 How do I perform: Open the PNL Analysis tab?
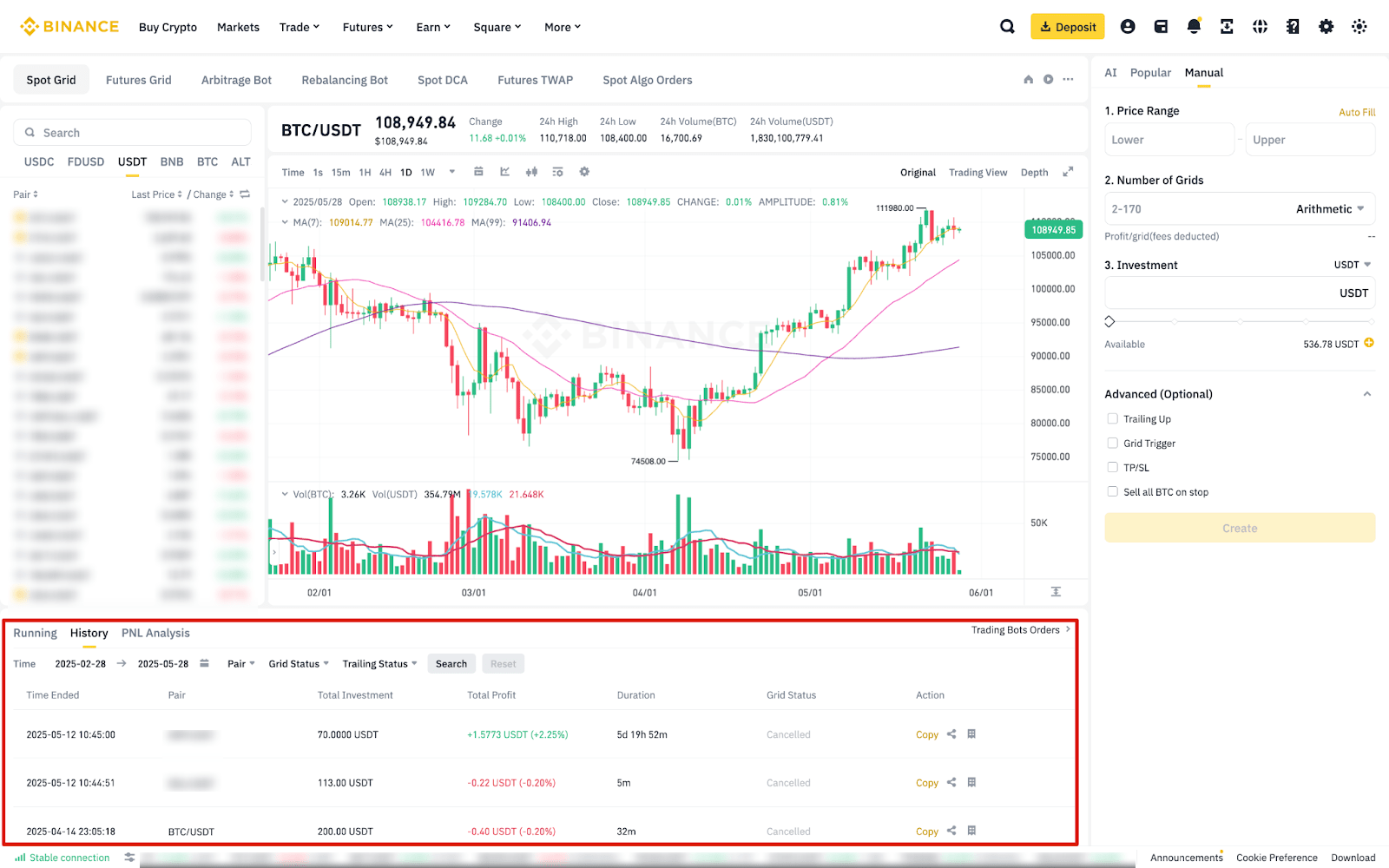point(155,633)
